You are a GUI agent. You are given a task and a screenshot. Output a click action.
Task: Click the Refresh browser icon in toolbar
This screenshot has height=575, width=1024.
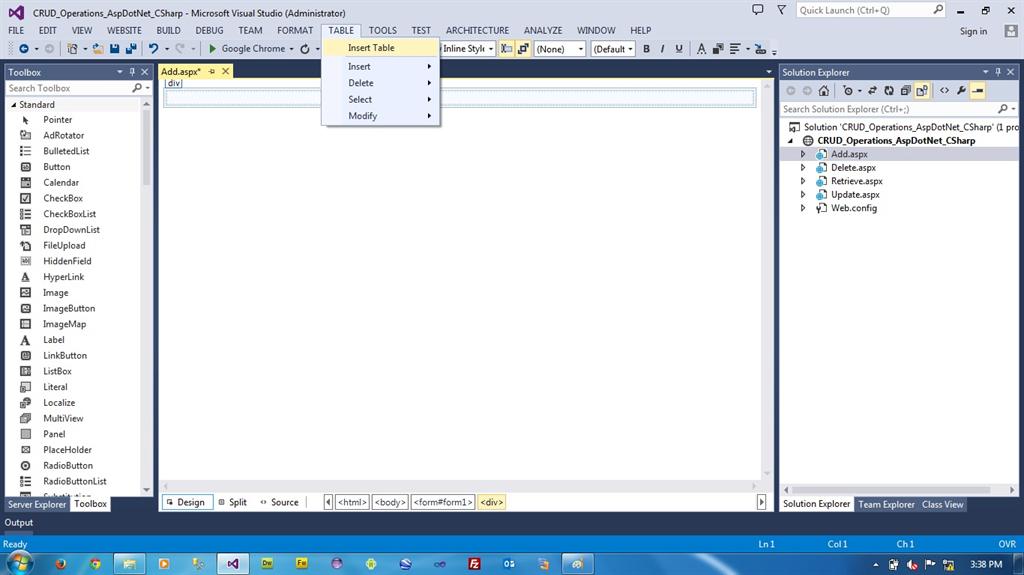[x=304, y=49]
